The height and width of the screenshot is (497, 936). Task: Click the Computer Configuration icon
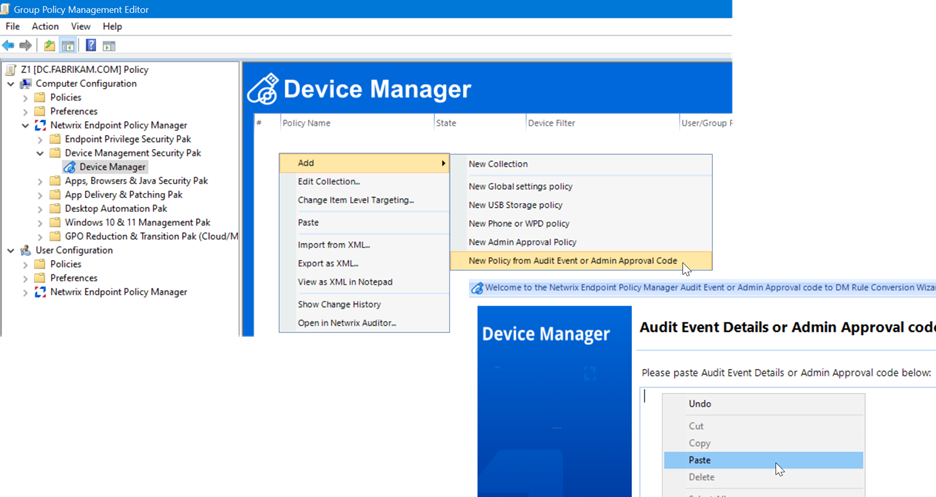(26, 84)
